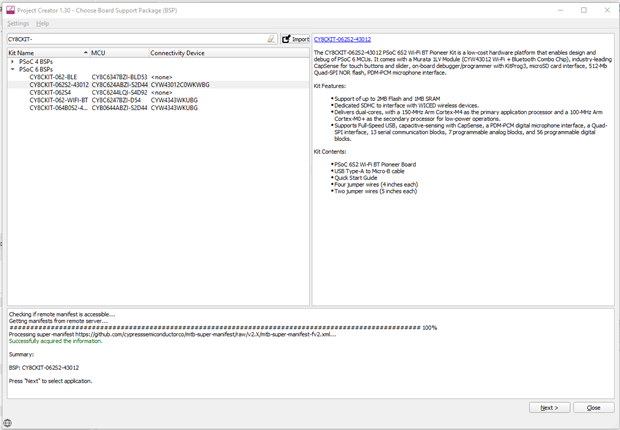Click the PSoC 6 BSPs label

point(36,69)
